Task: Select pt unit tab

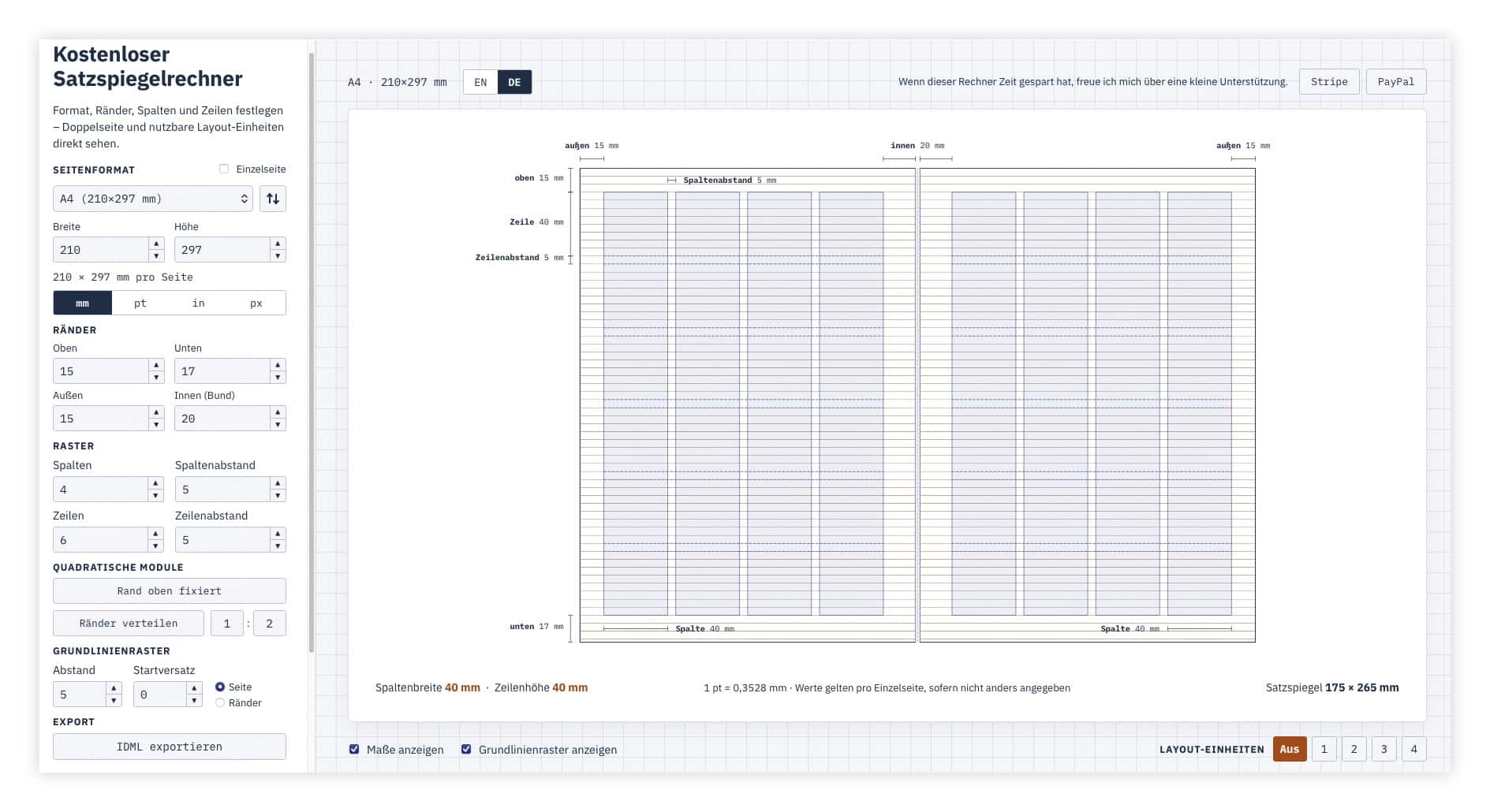Action: [140, 303]
